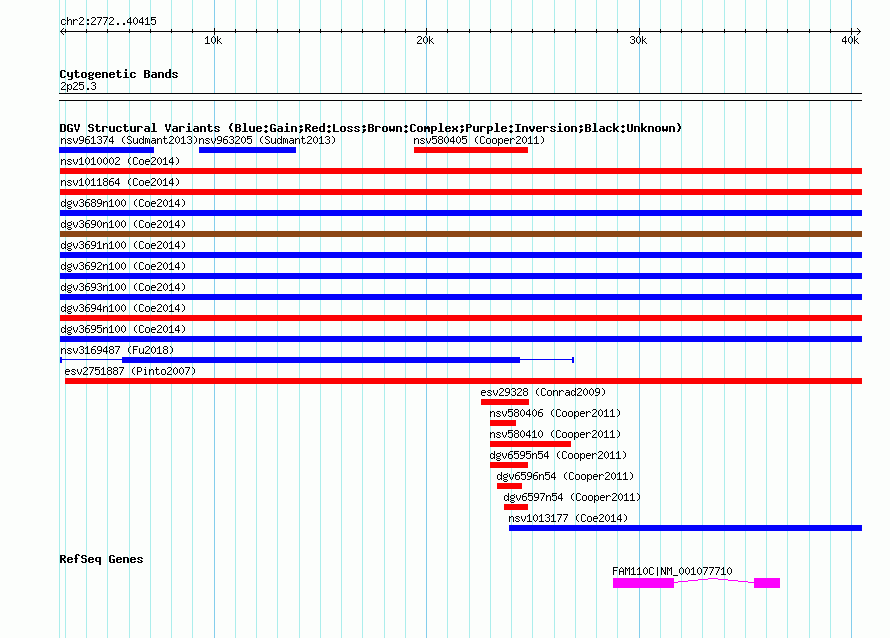Click the nsv3169487 (Fu2018) label

[117, 350]
